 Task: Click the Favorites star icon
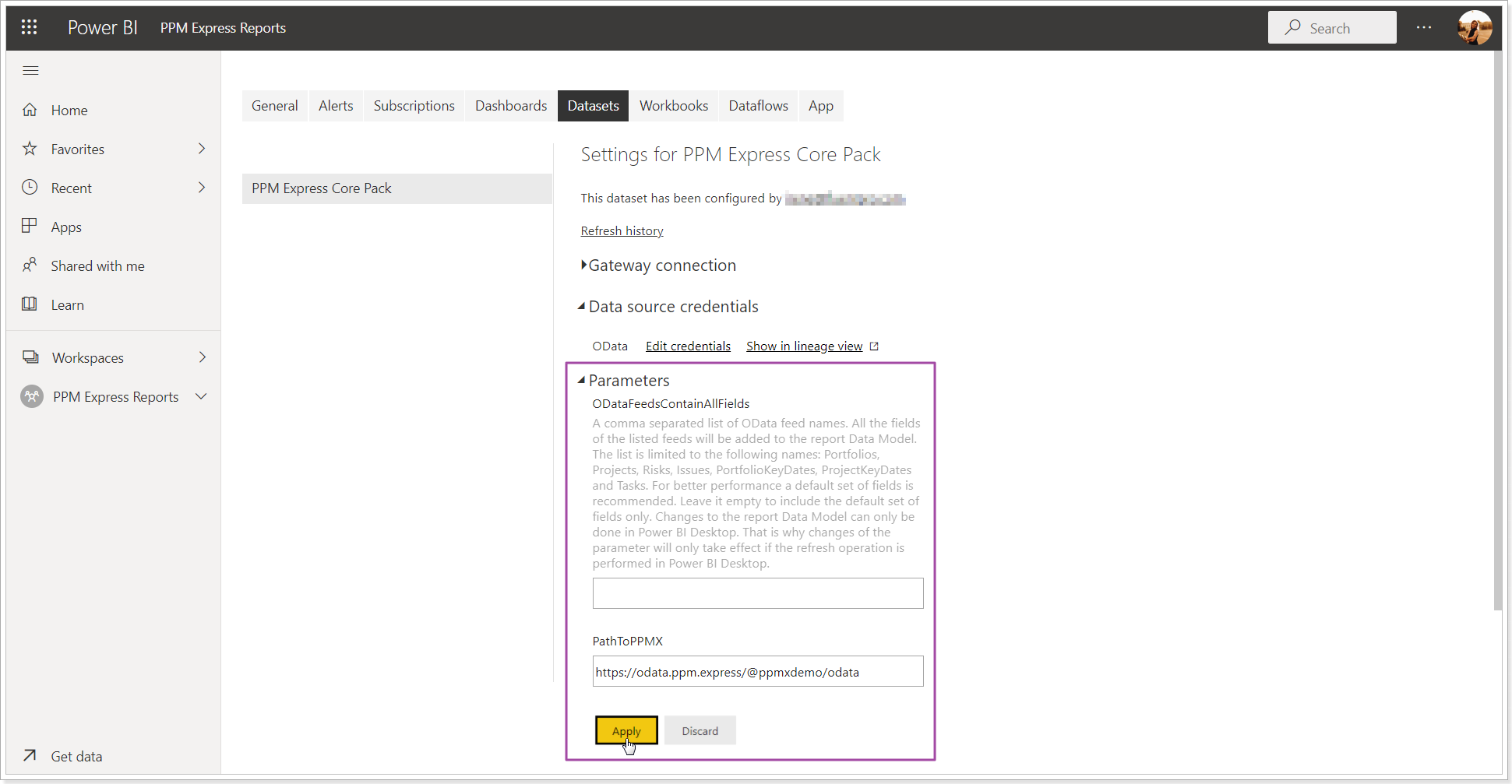click(x=30, y=149)
